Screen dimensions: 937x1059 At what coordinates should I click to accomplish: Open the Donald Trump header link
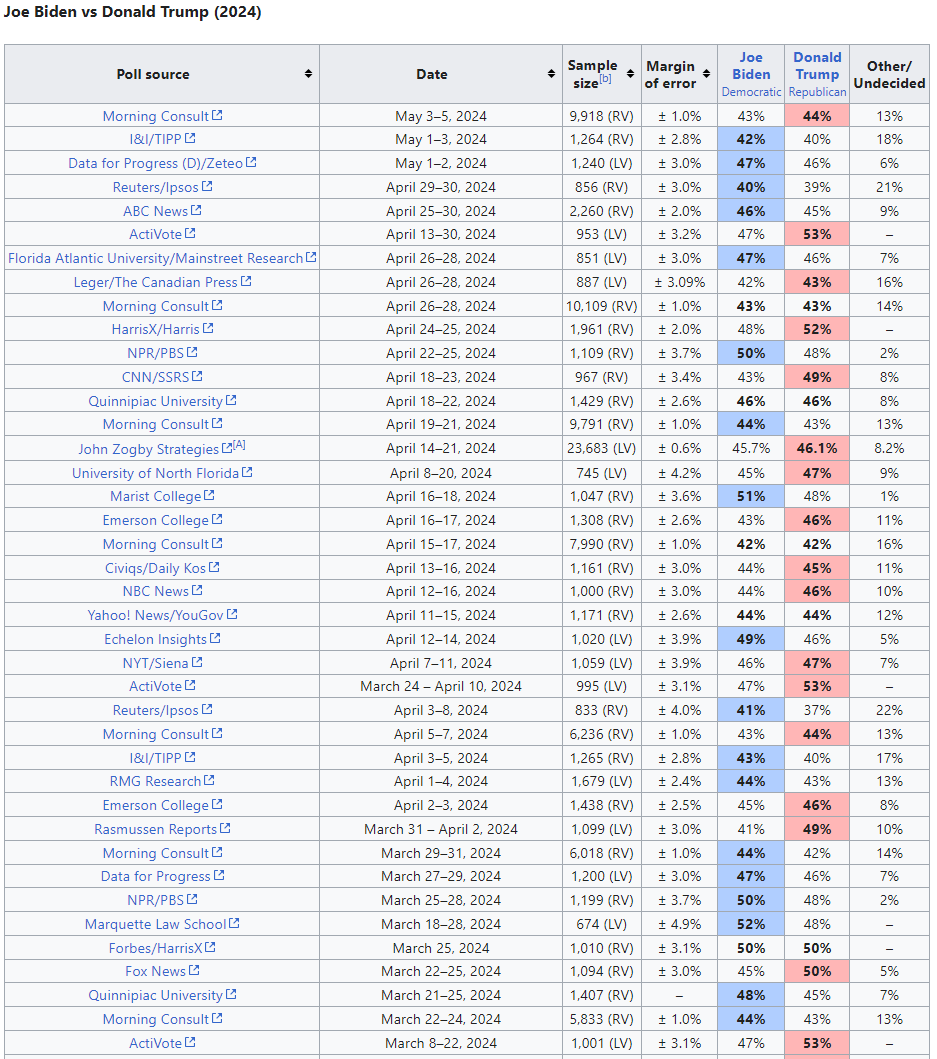(817, 66)
